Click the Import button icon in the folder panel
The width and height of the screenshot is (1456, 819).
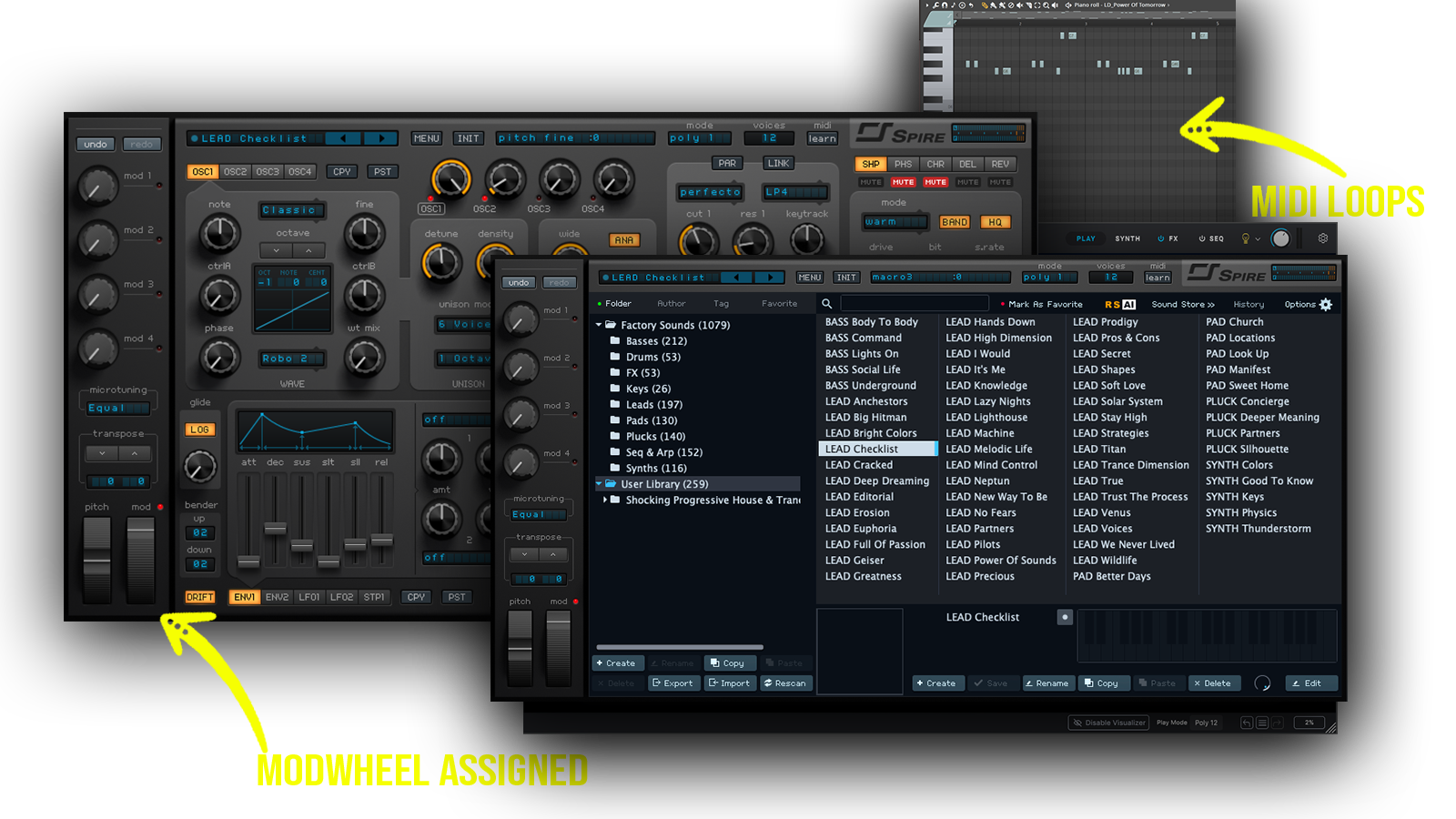pos(713,683)
